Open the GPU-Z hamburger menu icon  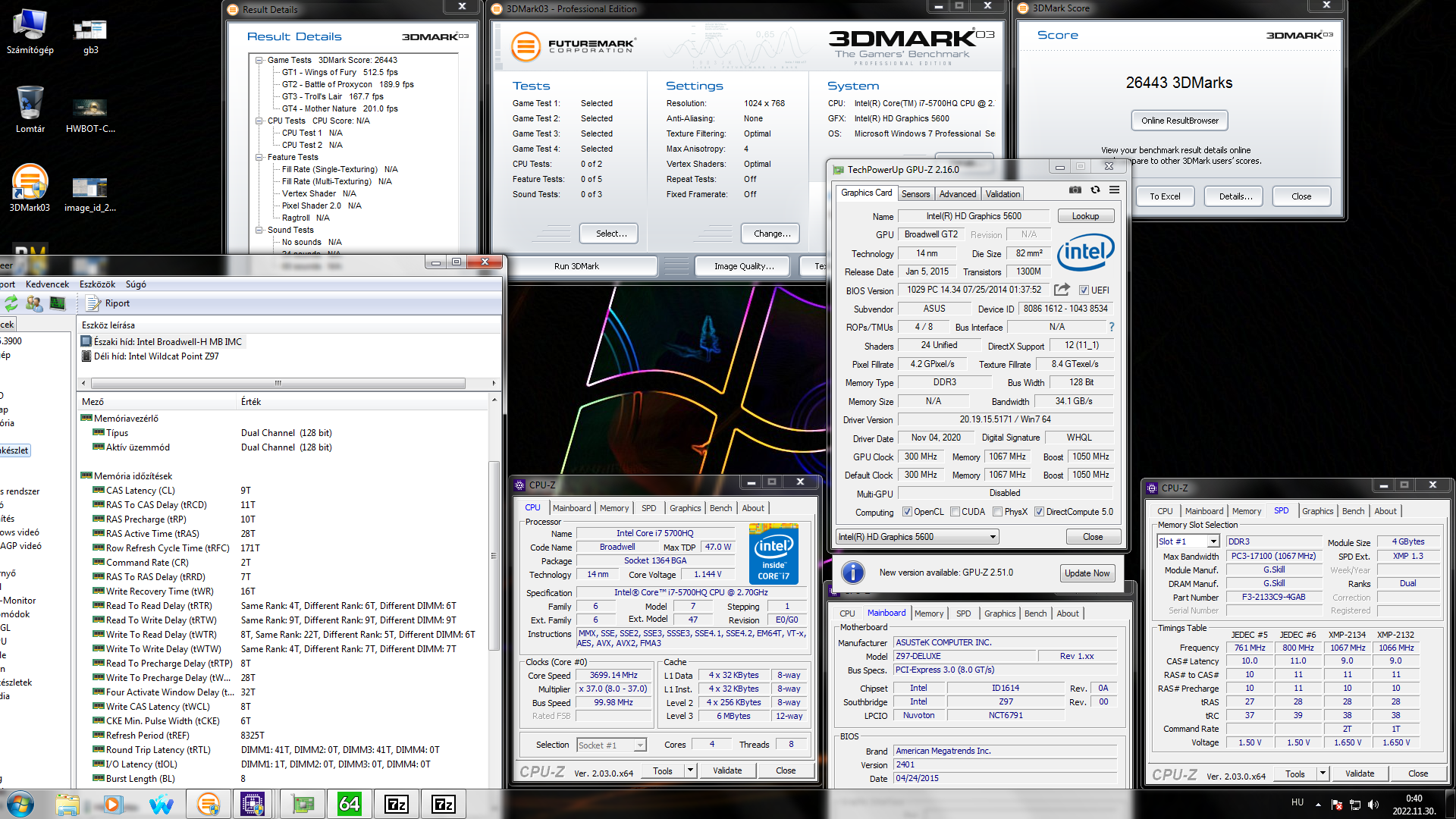point(1114,190)
